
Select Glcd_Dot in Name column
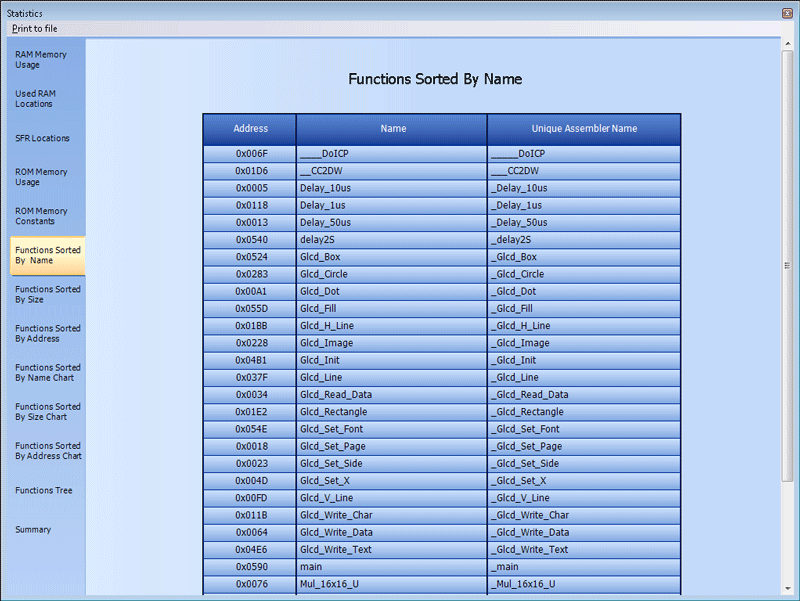tap(392, 292)
